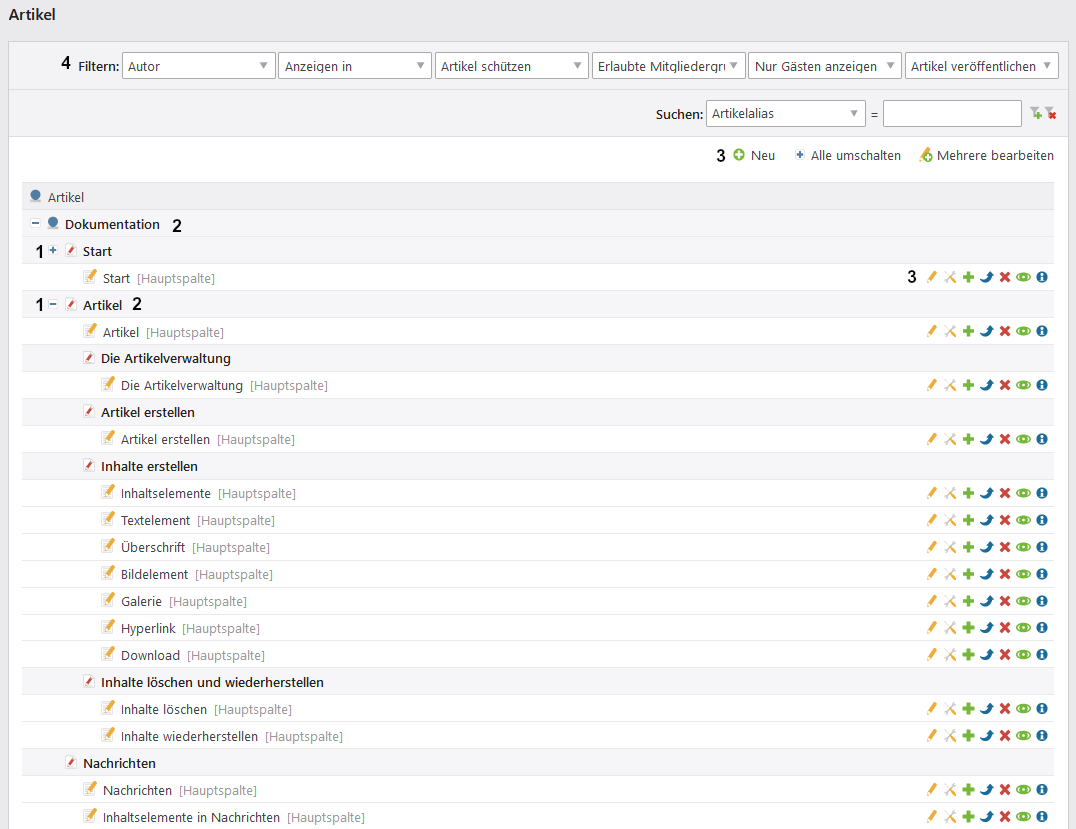The image size is (1076, 829).
Task: Click the search text input field
Action: [x=951, y=114]
